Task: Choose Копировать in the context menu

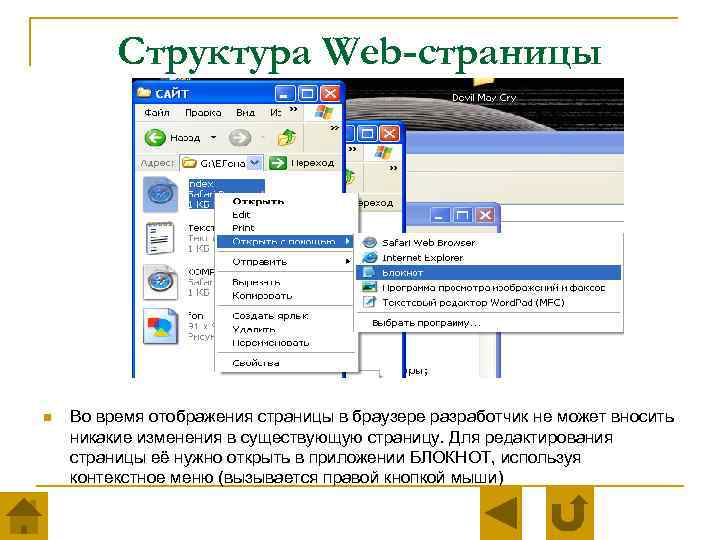Action: tap(286, 295)
